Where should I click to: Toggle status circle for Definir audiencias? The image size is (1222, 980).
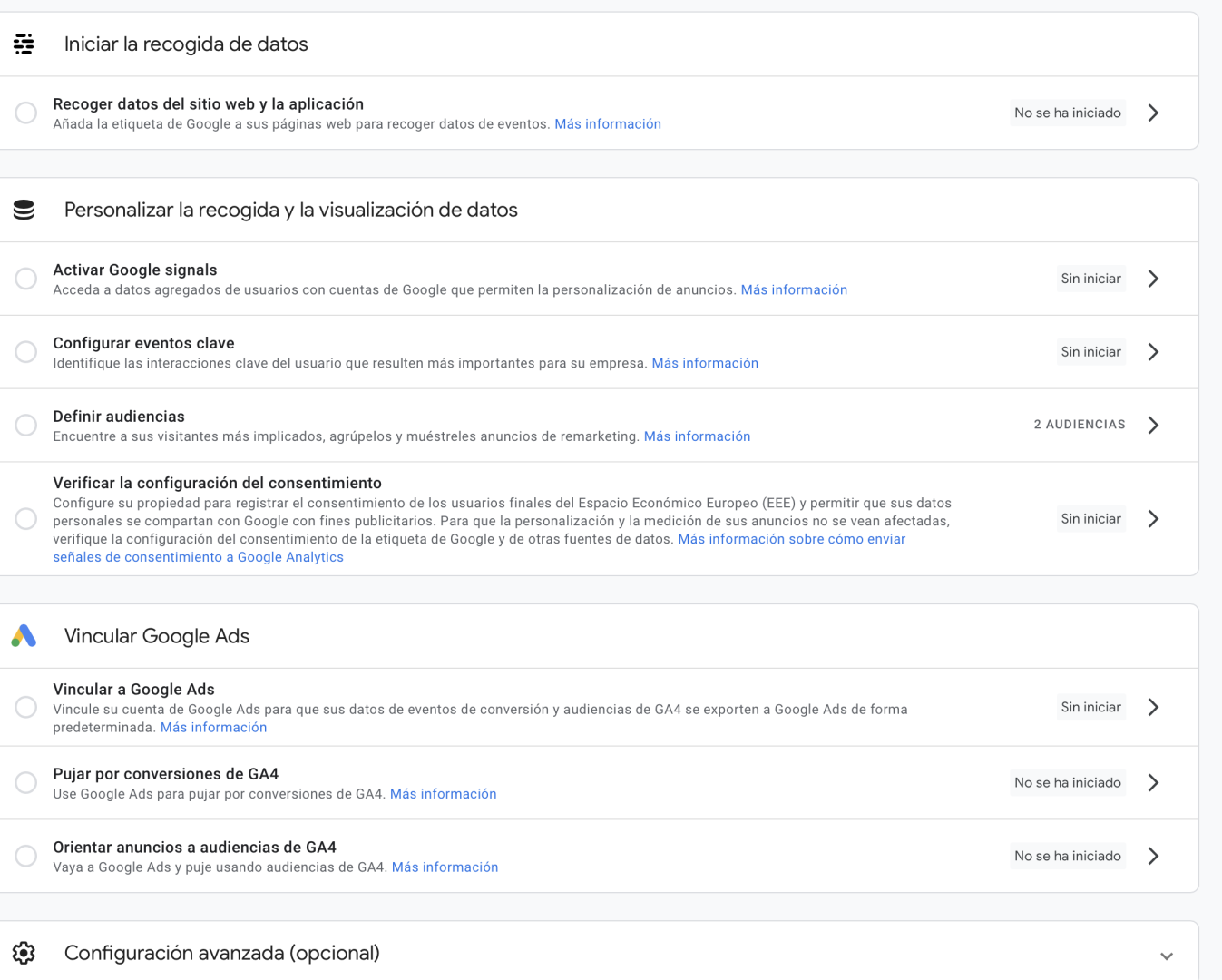(x=26, y=425)
